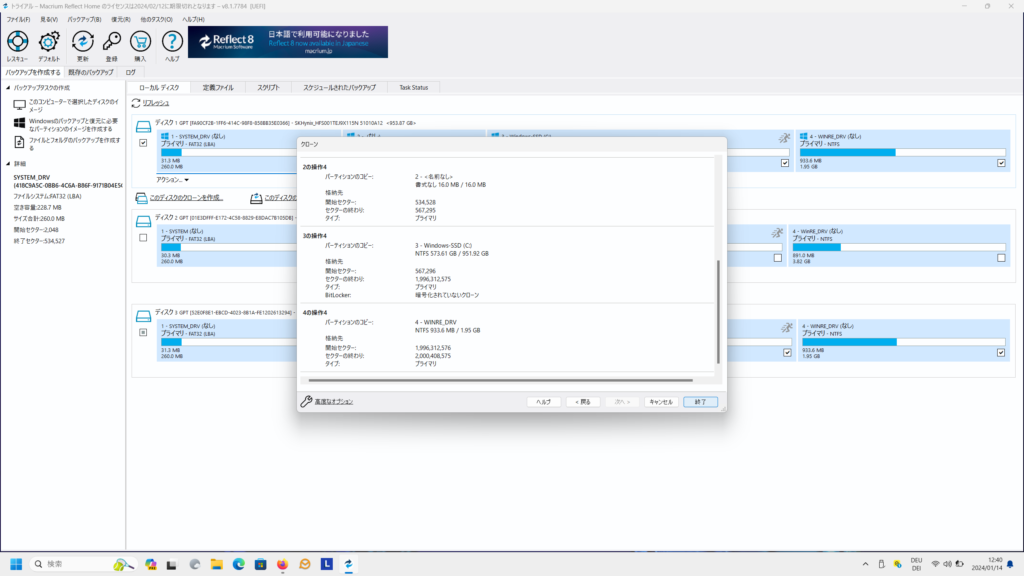The height and width of the screenshot is (576, 1024).
Task: Switch to the スクリプト tab
Action: pos(267,87)
